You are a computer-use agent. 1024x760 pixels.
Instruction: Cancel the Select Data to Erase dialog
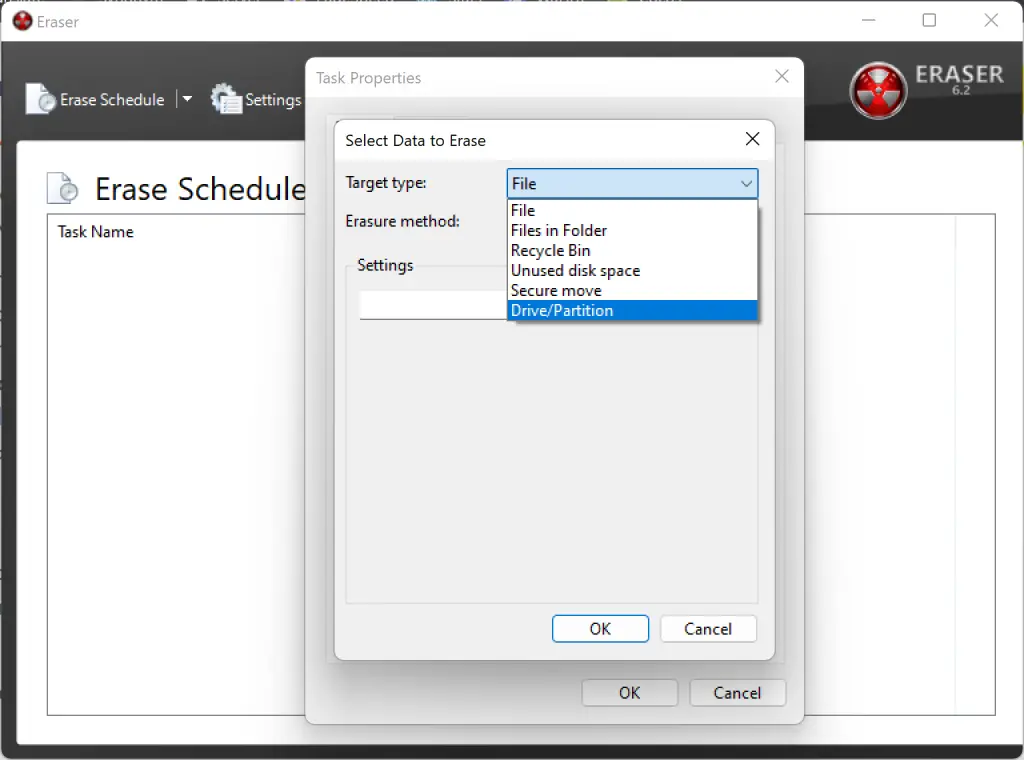pos(708,628)
